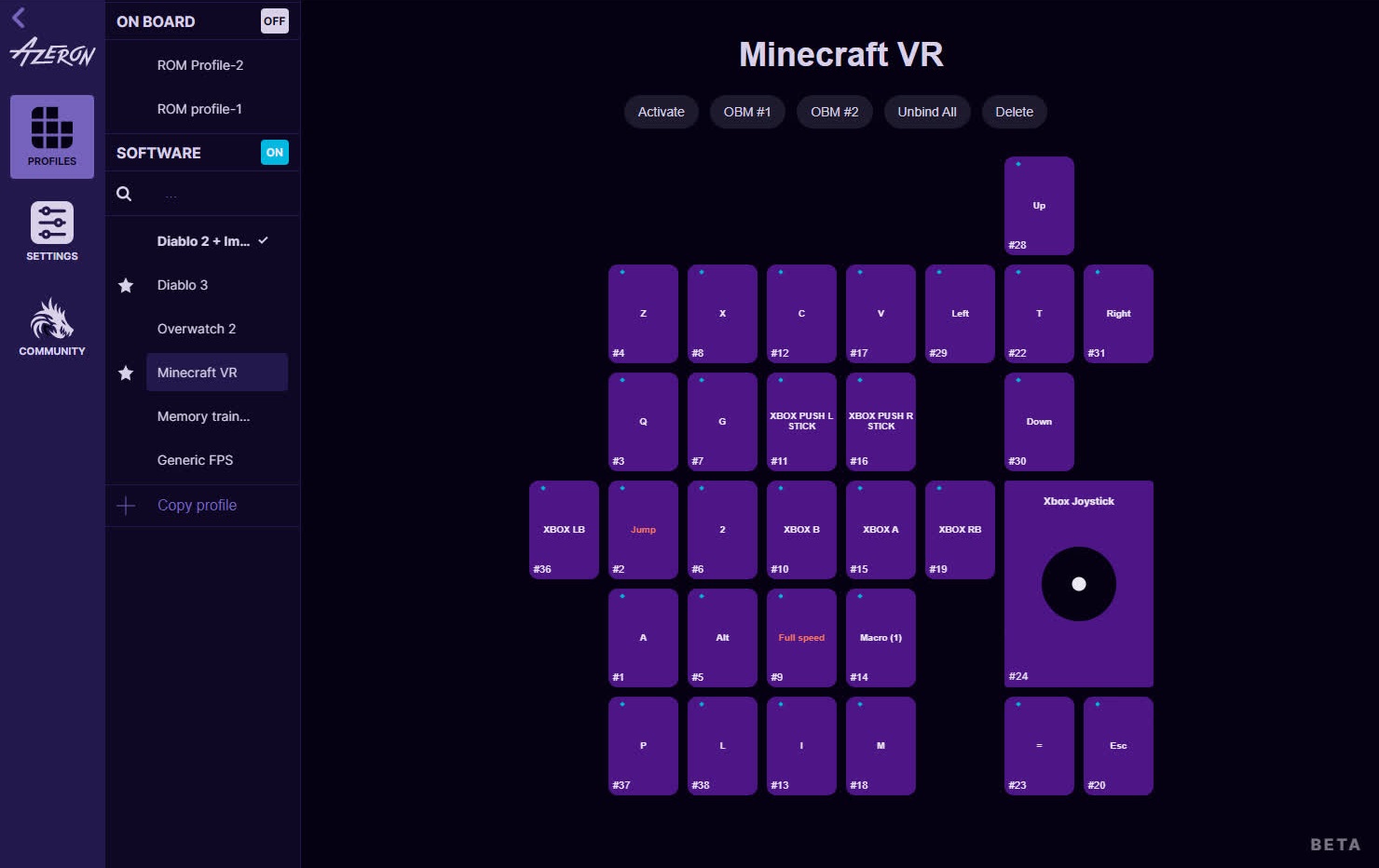Click the Azeron logo
1379x868 pixels.
click(52, 53)
